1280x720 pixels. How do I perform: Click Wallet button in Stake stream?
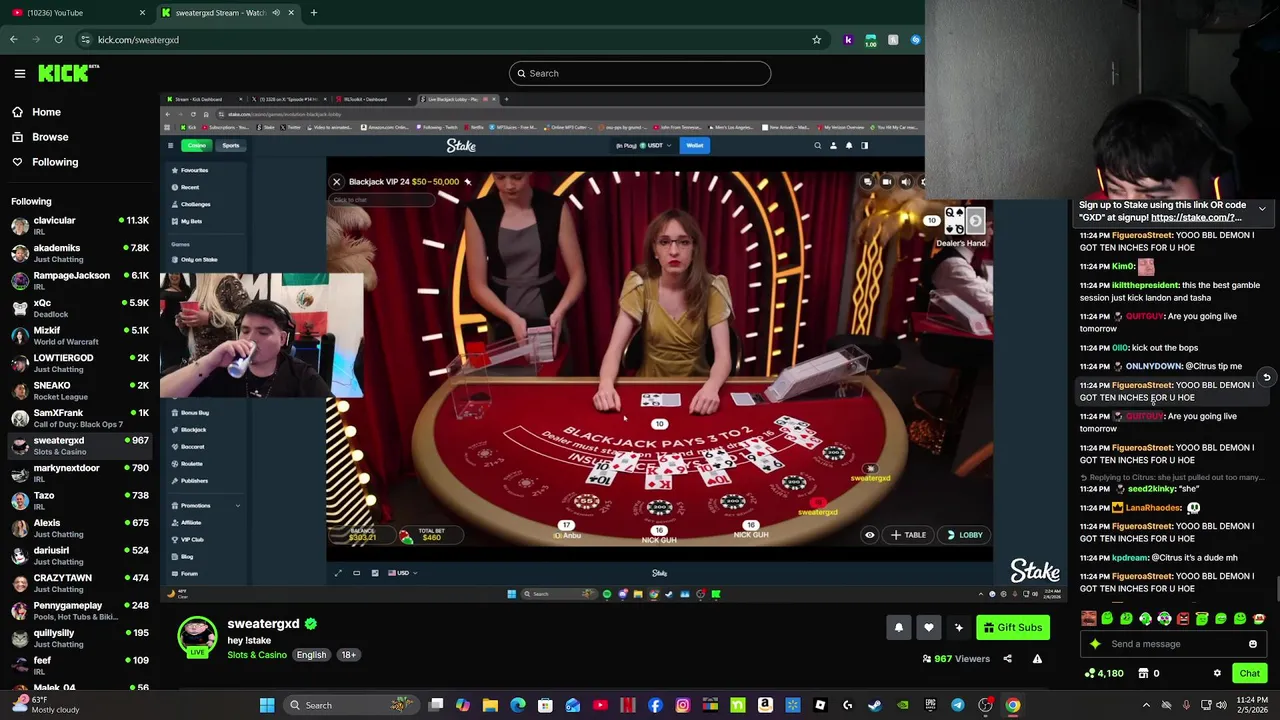pos(694,146)
